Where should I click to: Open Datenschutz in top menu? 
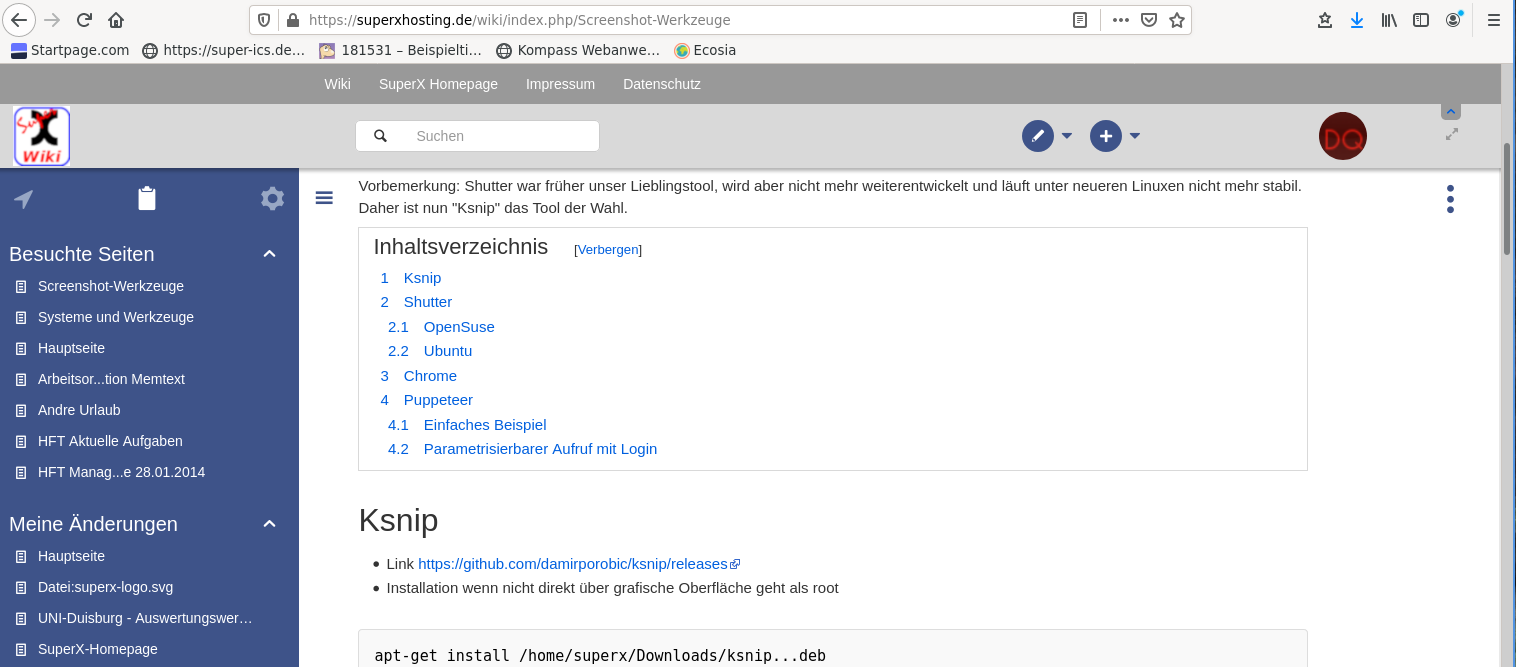tap(662, 84)
